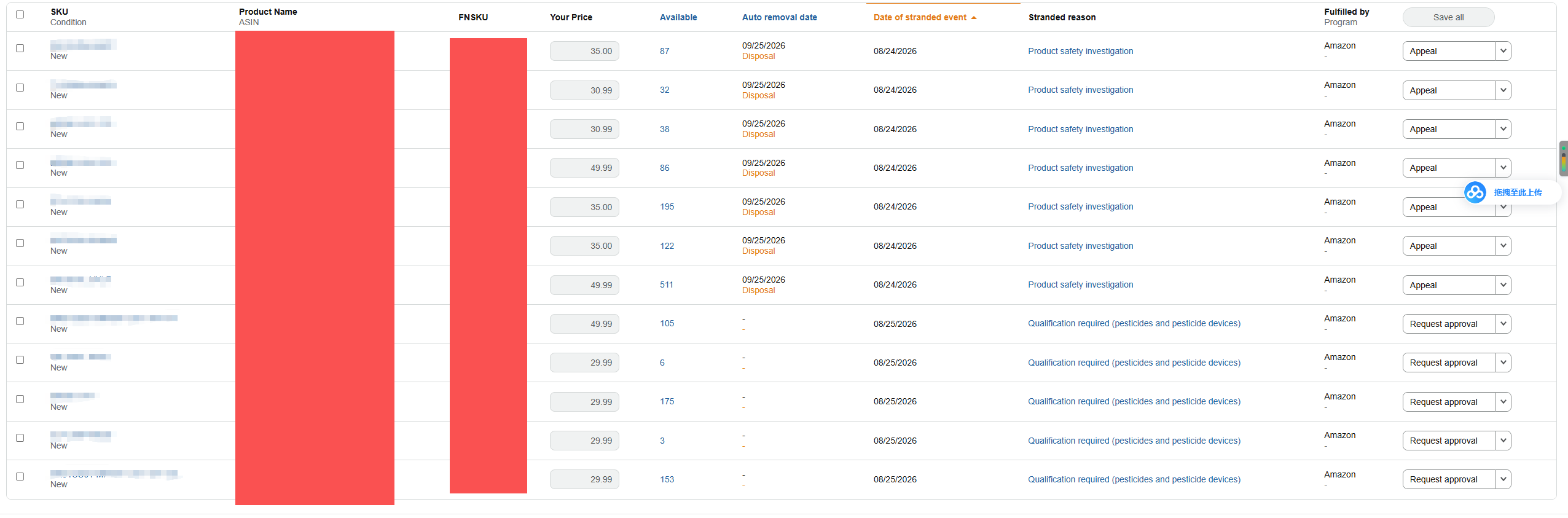Expand Appeal dropdown arrow for 87 available row
Image resolution: width=1568 pixels, height=518 pixels.
pyautogui.click(x=1503, y=51)
